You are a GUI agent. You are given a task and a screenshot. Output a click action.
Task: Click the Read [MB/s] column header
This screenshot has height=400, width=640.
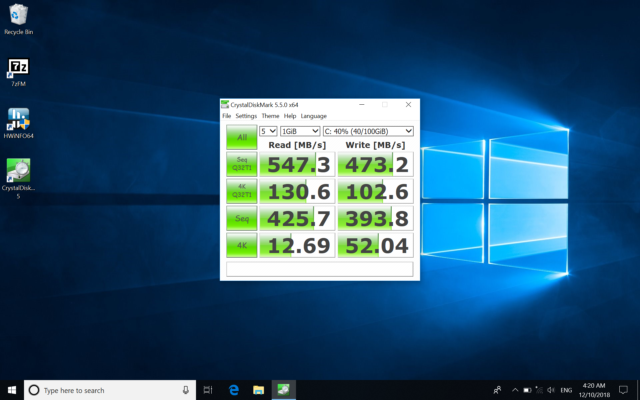point(297,145)
